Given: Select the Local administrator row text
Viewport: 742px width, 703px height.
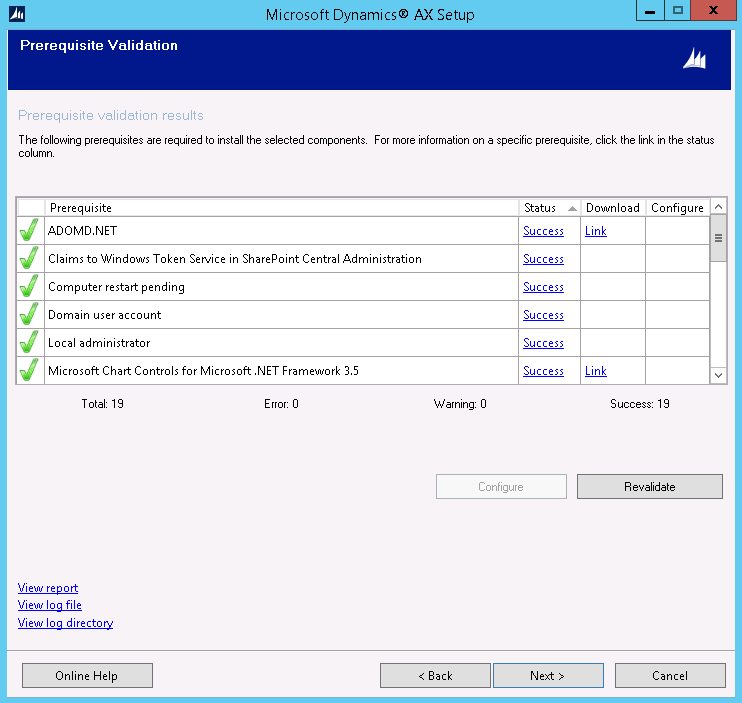Looking at the screenshot, I should (99, 343).
